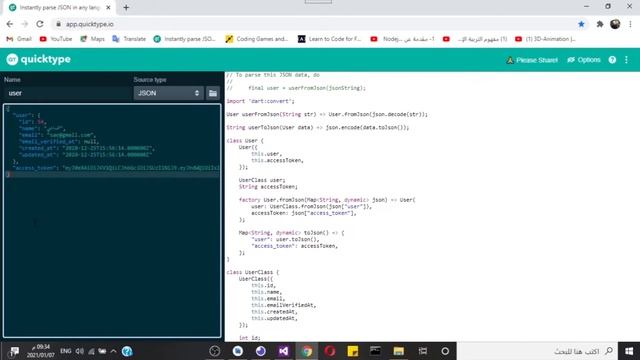Go back in the browser

point(10,24)
